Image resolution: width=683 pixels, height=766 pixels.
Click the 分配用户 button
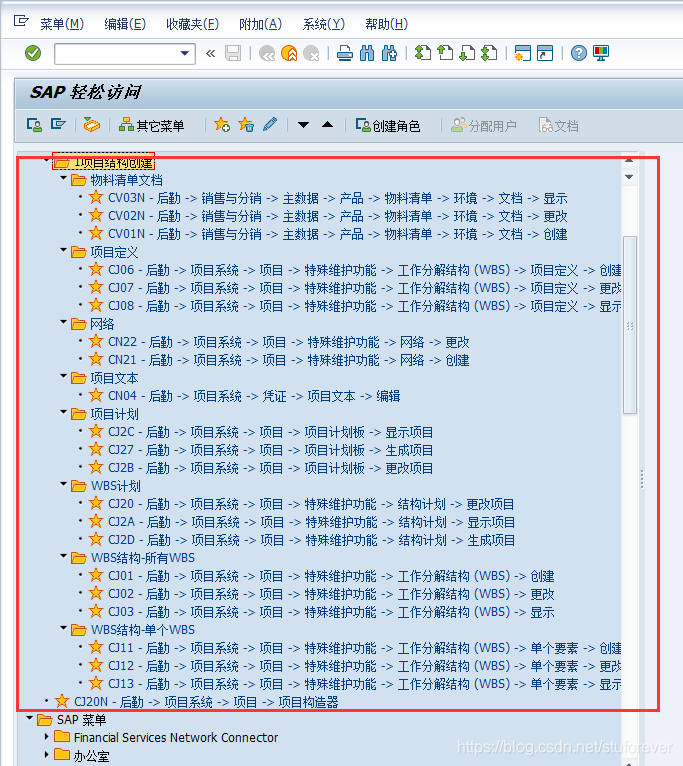(484, 126)
